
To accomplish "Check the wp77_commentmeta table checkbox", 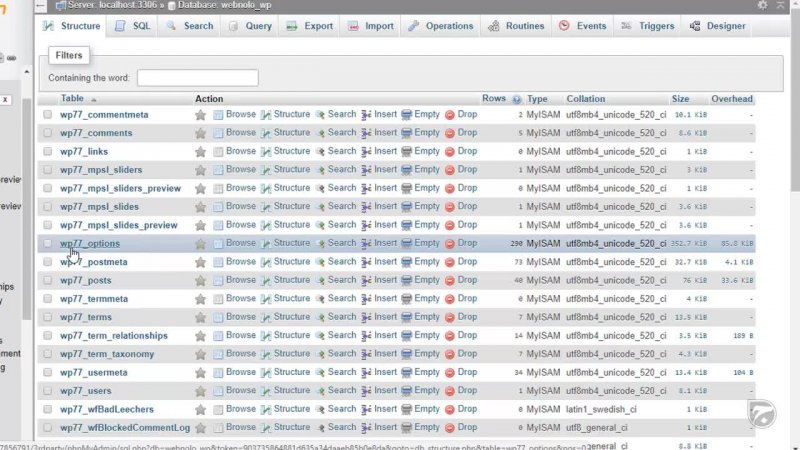I will click(47, 115).
